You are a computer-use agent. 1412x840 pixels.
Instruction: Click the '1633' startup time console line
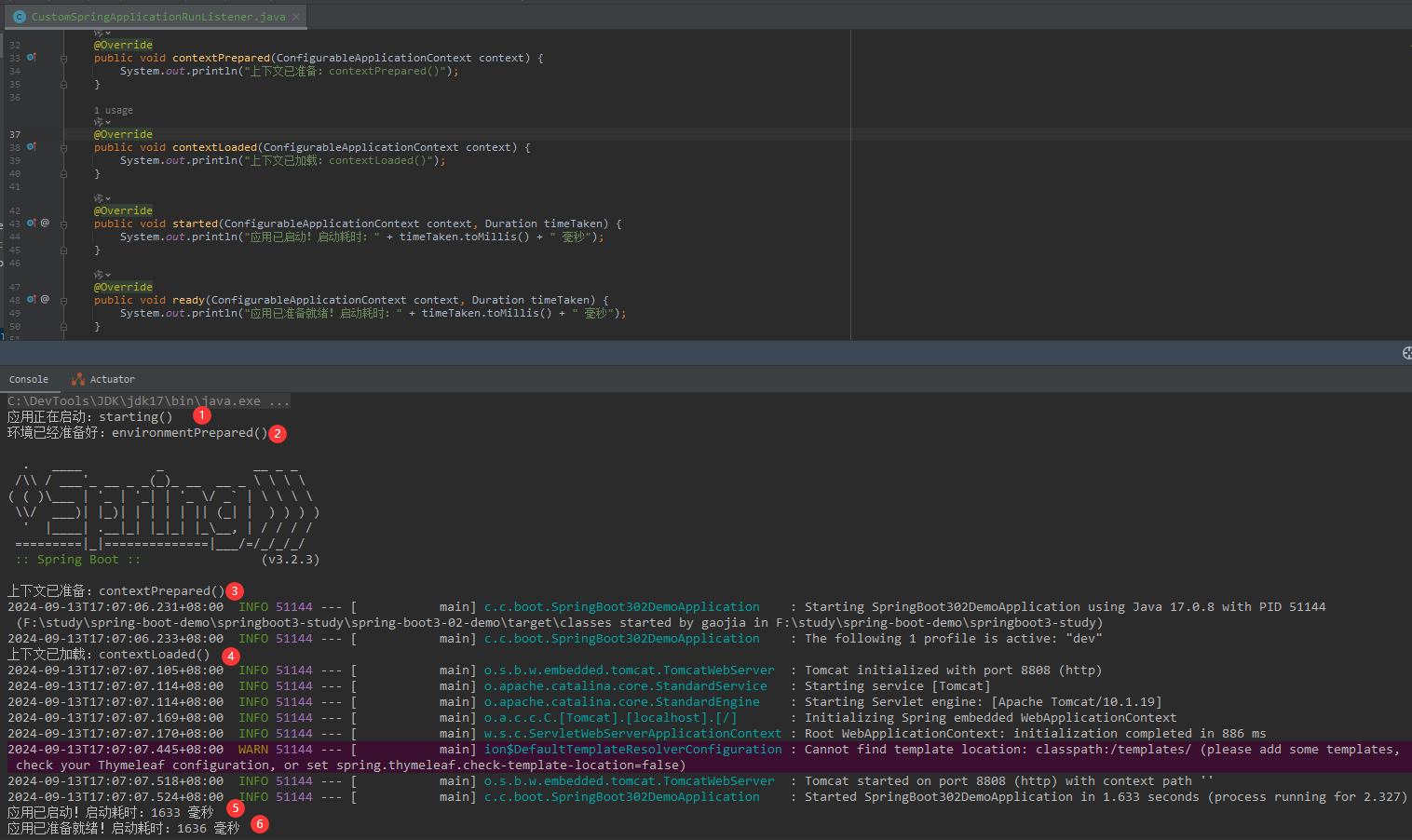coord(110,813)
